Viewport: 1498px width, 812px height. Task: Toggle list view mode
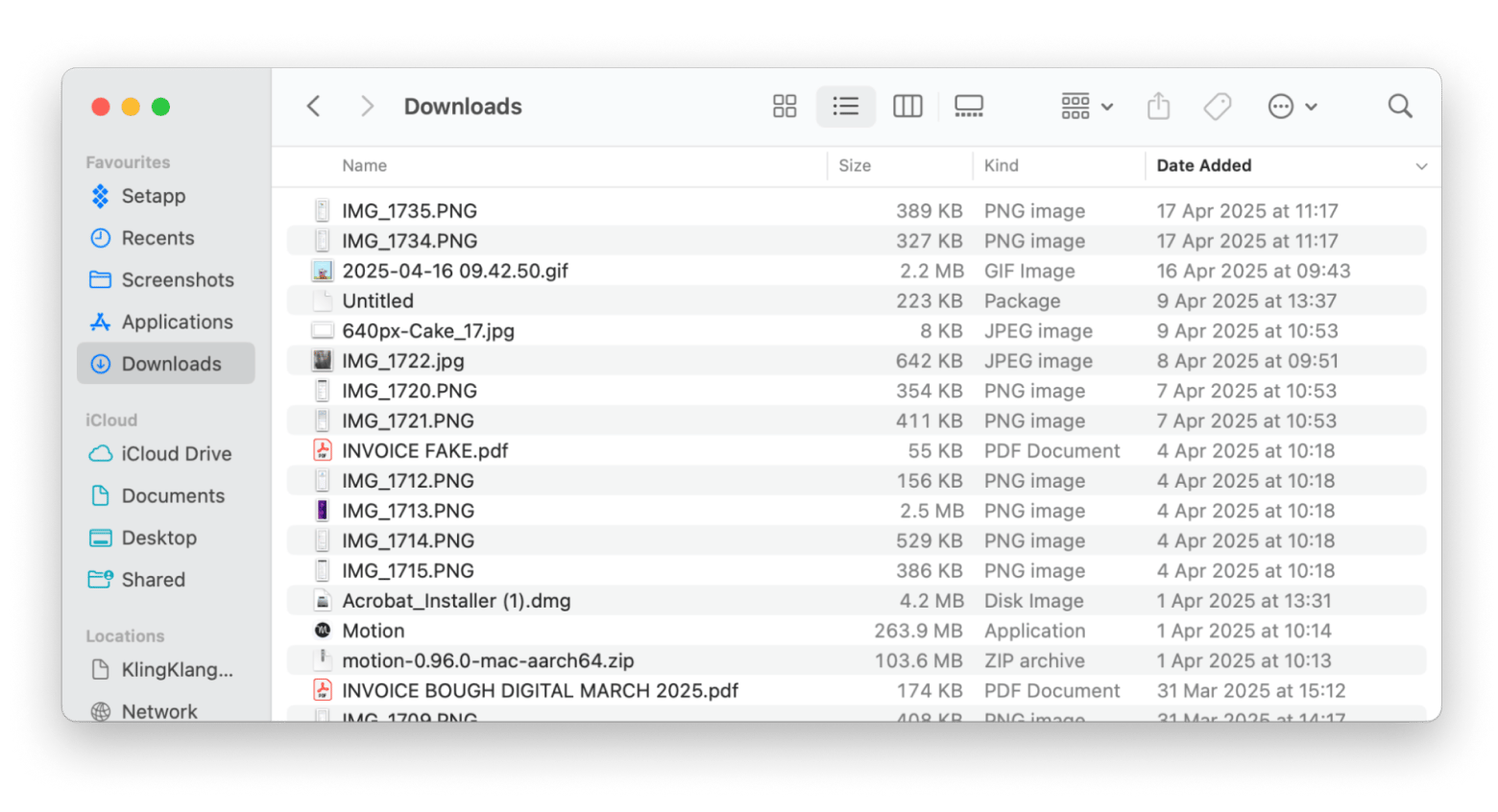click(845, 107)
